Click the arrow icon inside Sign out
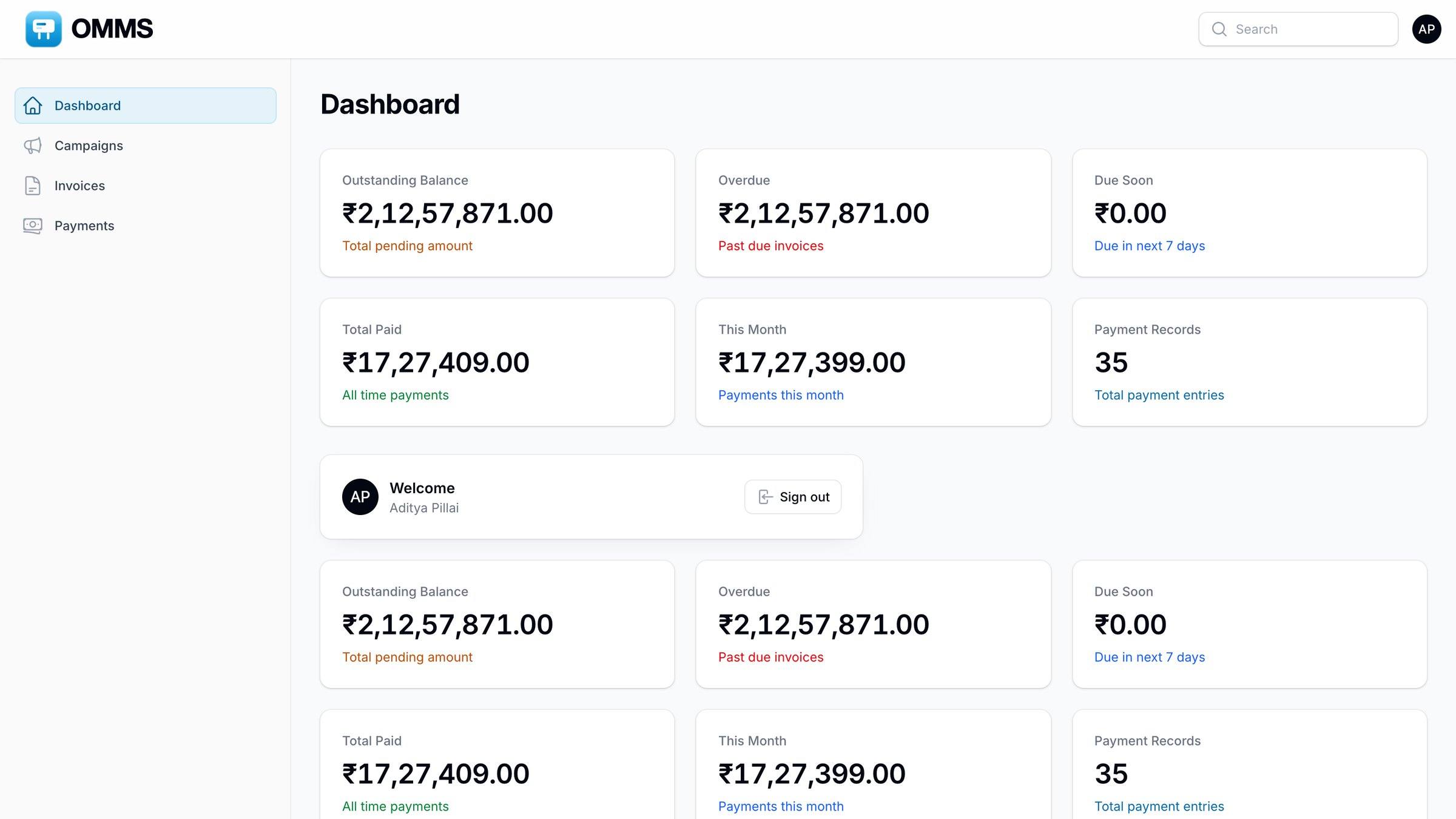The height and width of the screenshot is (819, 1456). (x=766, y=497)
